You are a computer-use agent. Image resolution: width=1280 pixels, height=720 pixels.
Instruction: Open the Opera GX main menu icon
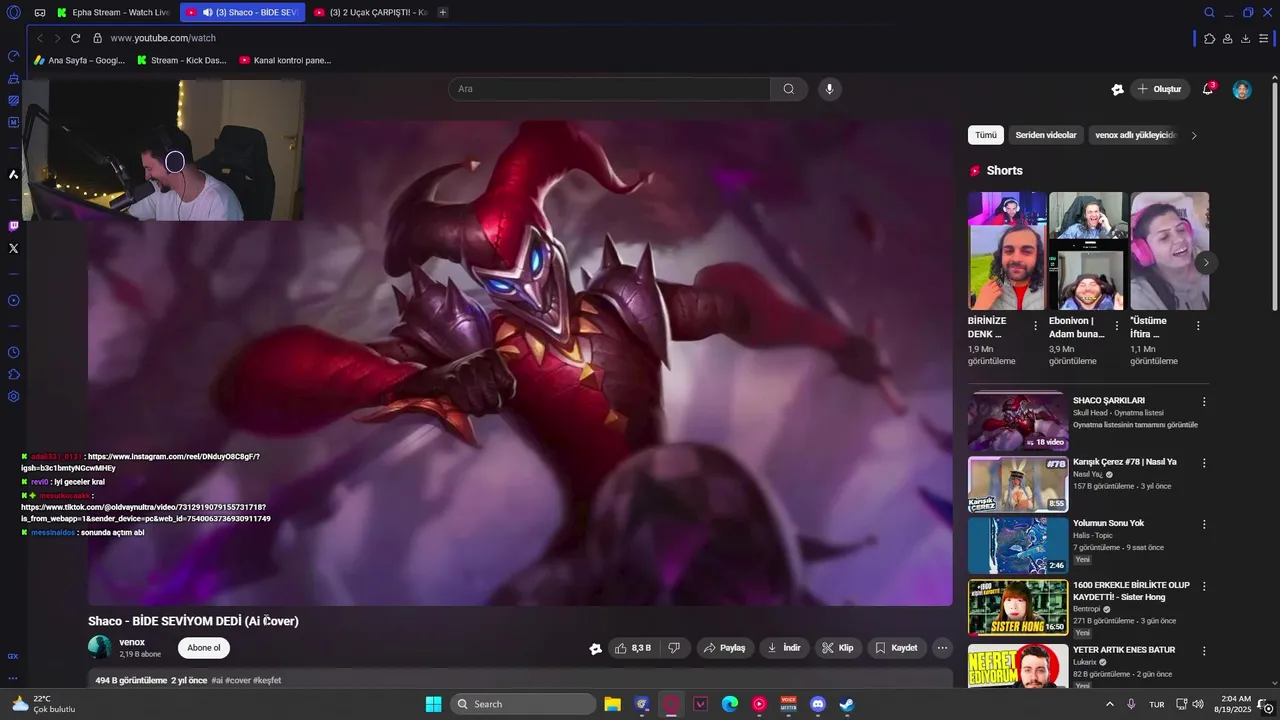[13, 12]
